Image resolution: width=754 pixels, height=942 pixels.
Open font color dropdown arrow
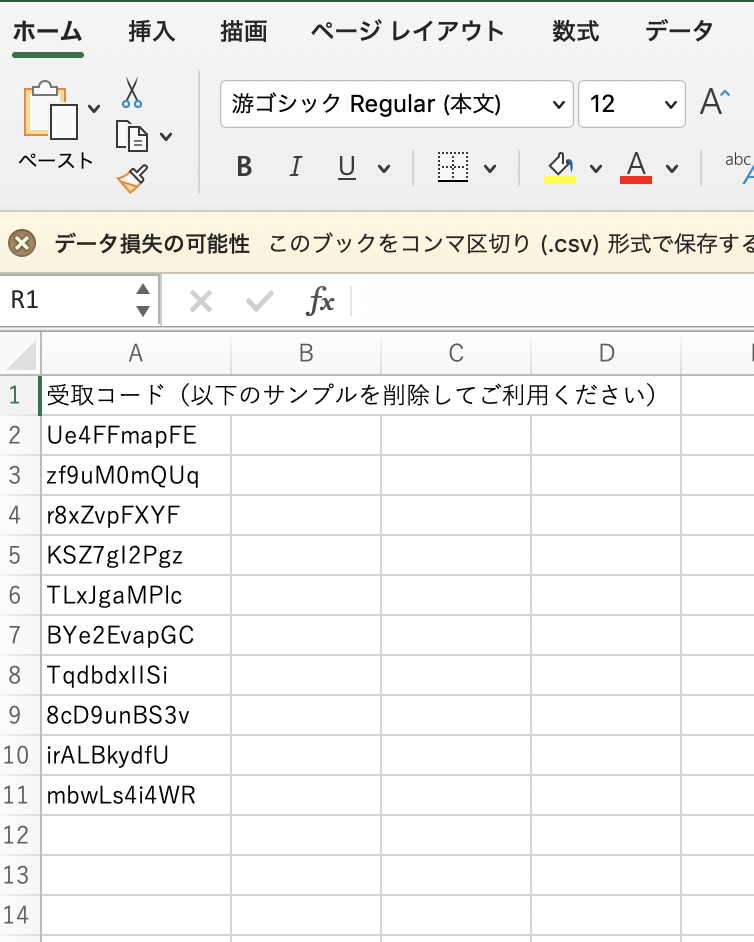click(x=672, y=169)
